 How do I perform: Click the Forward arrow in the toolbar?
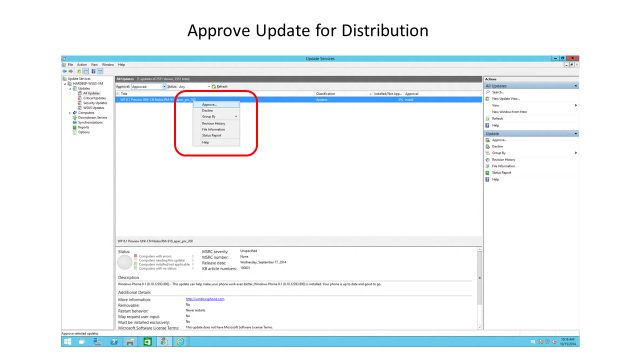71,71
